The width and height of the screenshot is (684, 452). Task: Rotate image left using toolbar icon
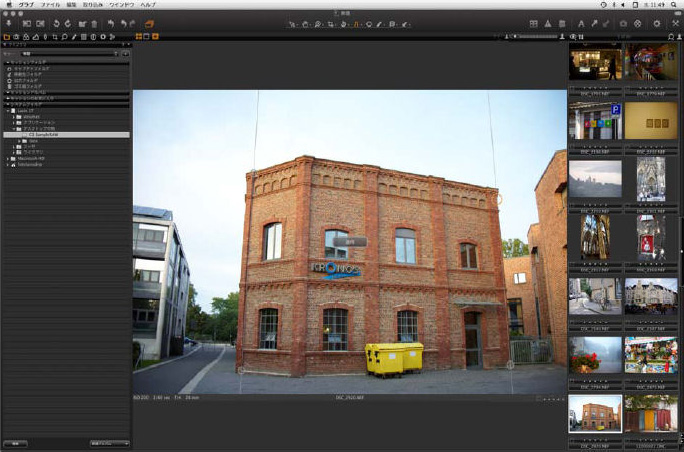pyautogui.click(x=55, y=23)
